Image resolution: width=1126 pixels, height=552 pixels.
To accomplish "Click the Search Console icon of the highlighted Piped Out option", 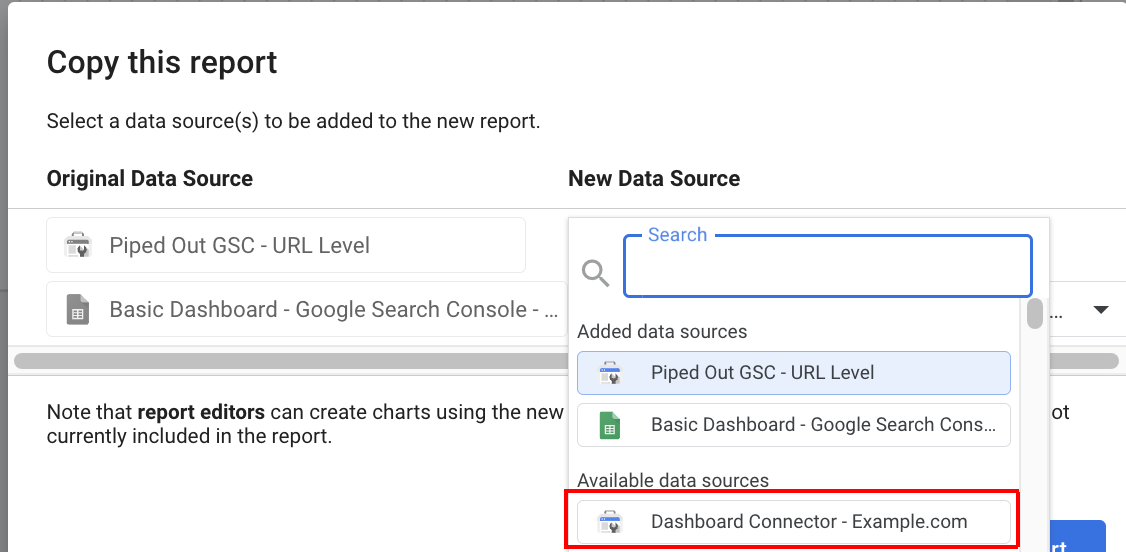I will coord(610,373).
